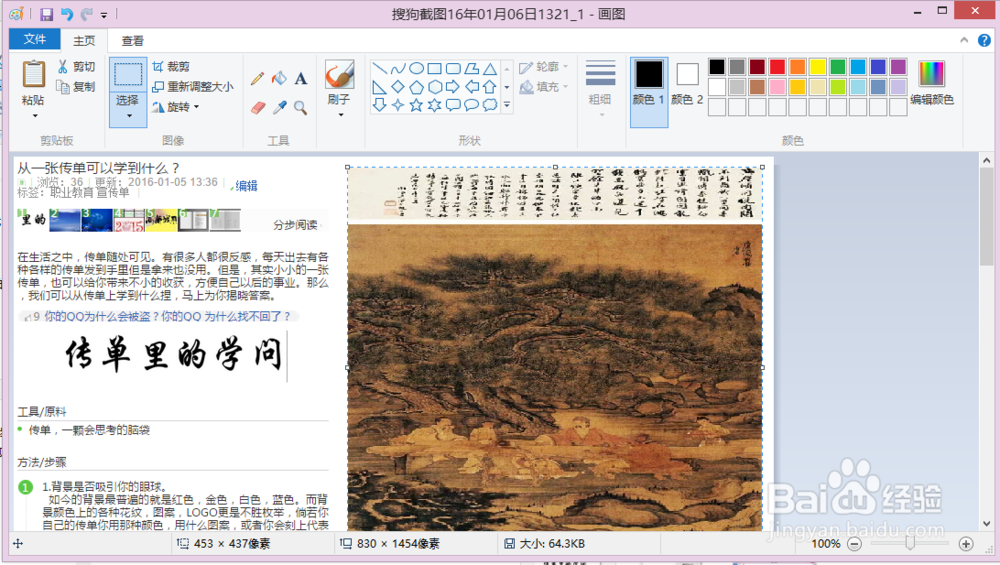Choose the rounded rectangle shape
1000x565 pixels.
click(x=453, y=68)
